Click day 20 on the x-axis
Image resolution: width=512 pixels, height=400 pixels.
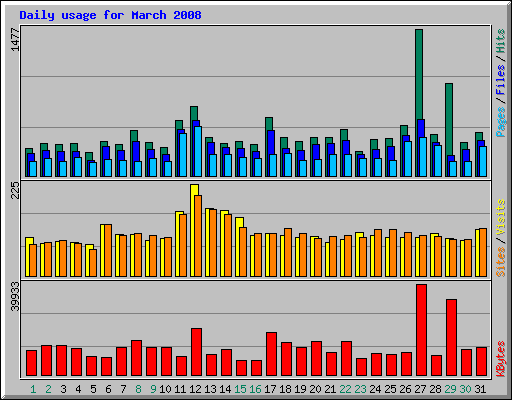pyautogui.click(x=315, y=389)
